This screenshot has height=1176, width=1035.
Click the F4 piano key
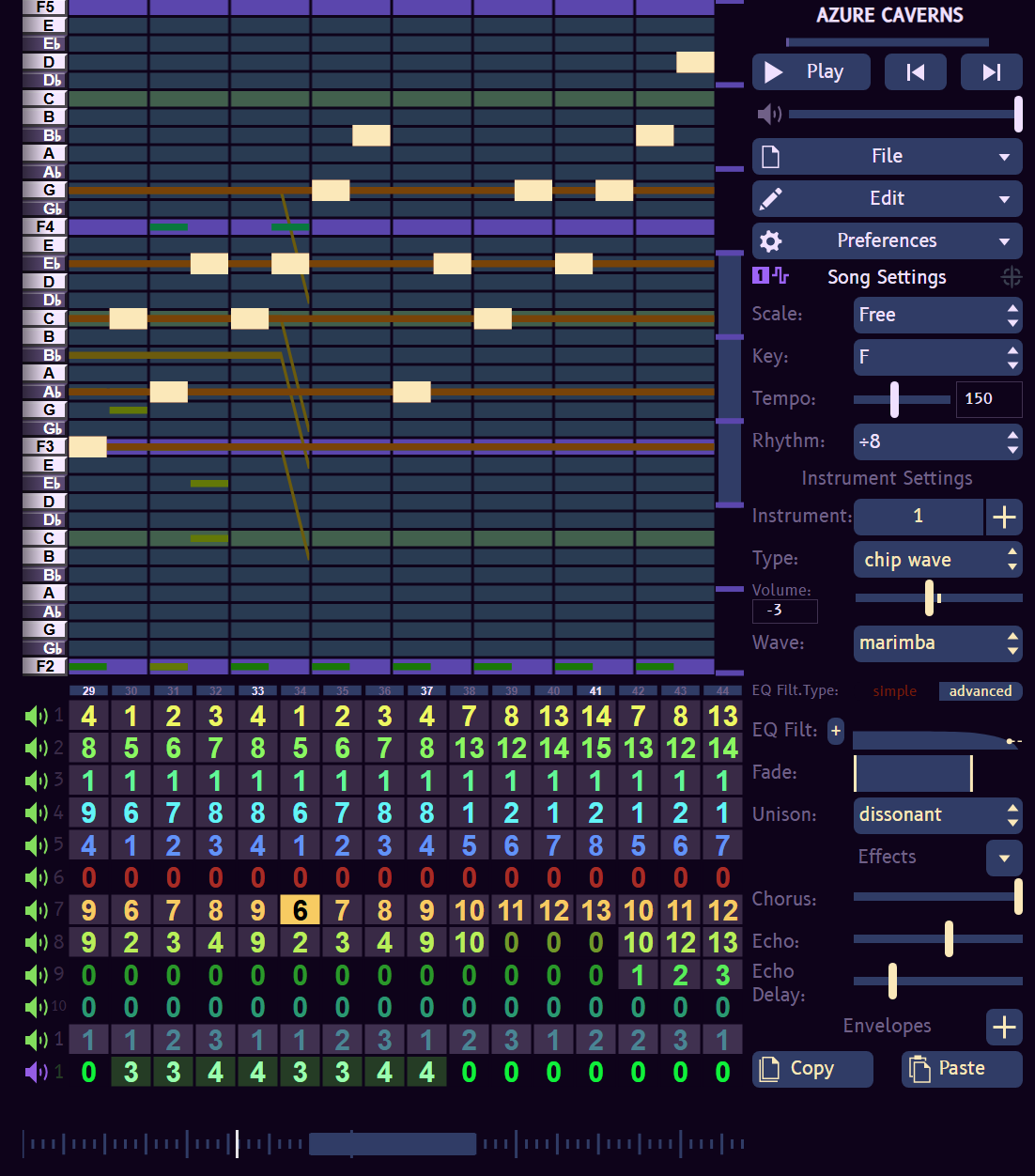[45, 227]
